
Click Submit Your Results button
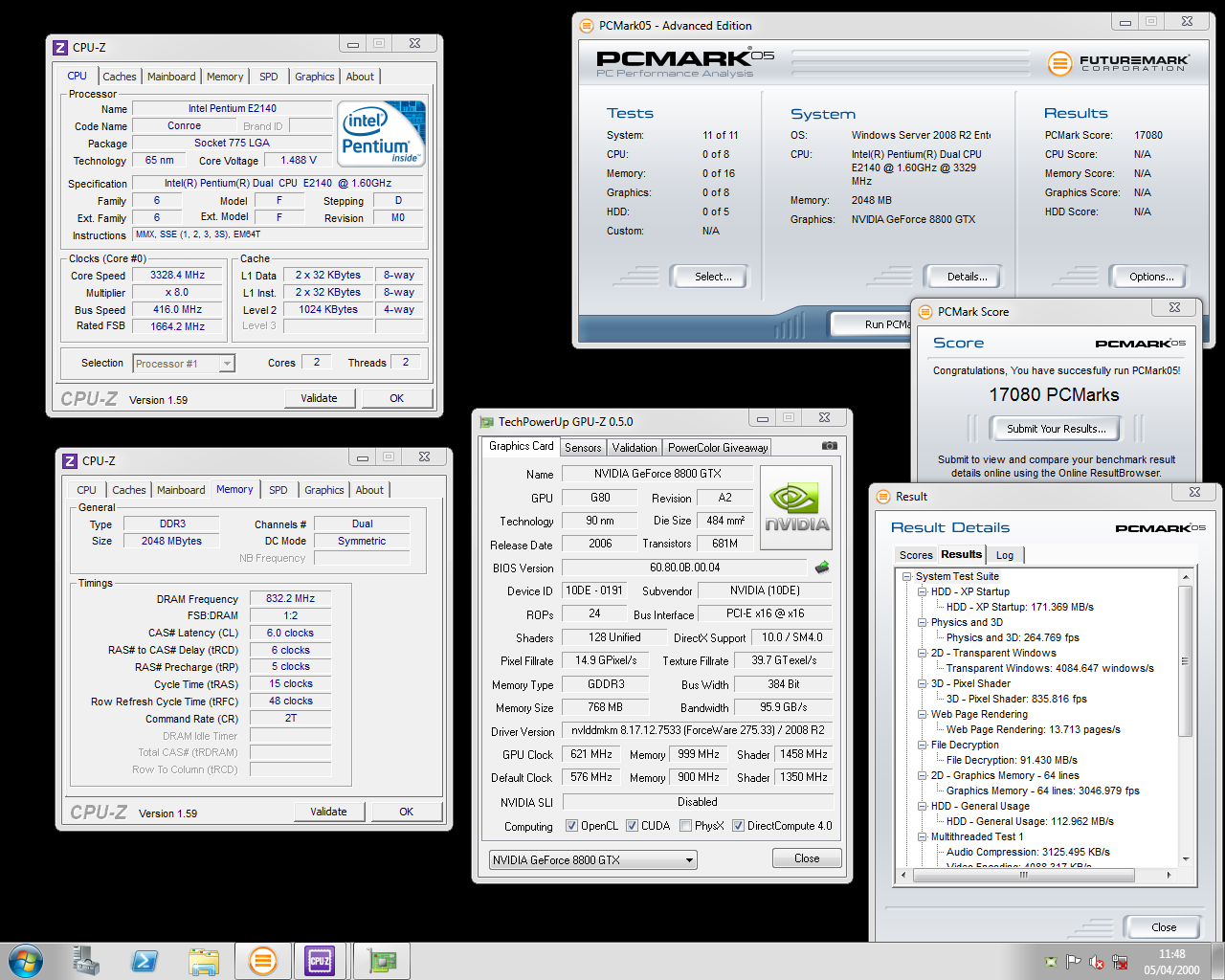1057,429
